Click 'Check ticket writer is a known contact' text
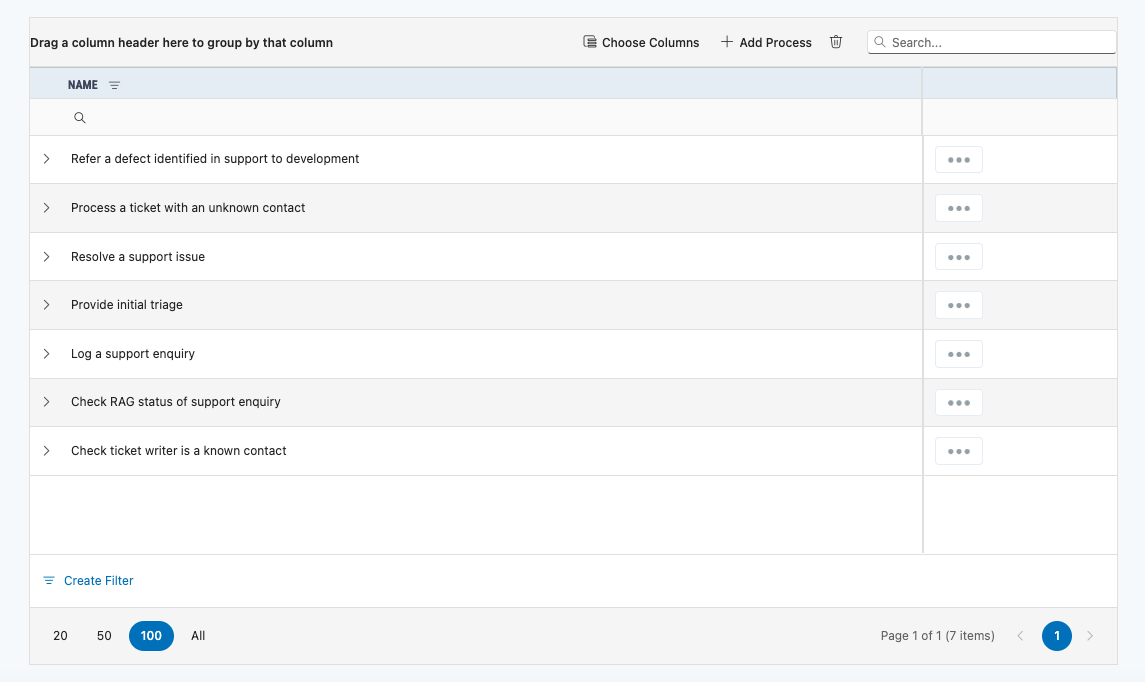Viewport: 1145px width, 682px height. click(179, 451)
